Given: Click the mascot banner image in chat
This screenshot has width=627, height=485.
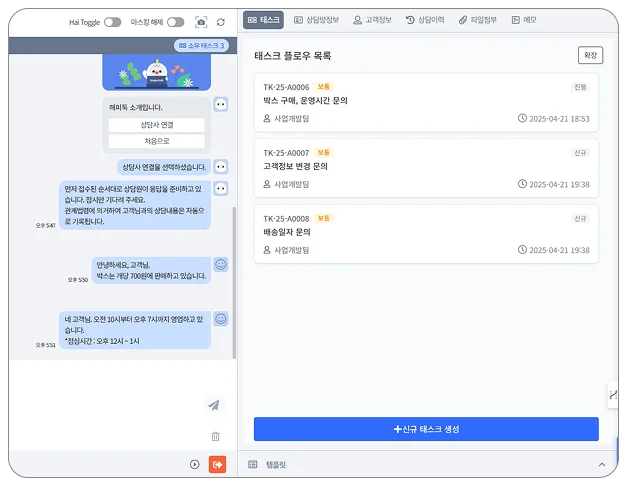Looking at the screenshot, I should [x=157, y=72].
